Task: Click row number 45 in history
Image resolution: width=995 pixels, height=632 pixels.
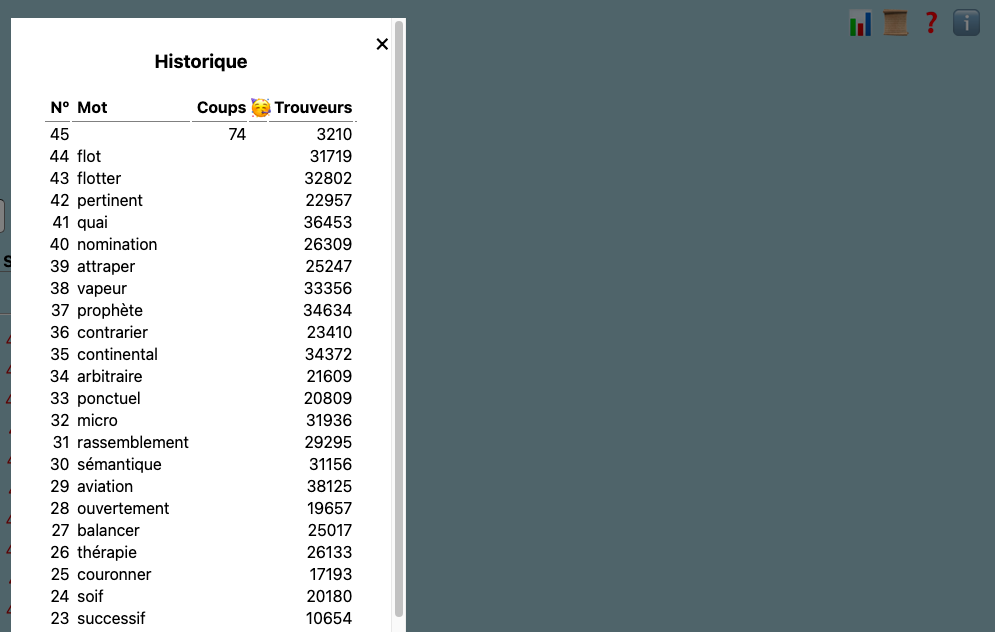Action: coord(59,134)
